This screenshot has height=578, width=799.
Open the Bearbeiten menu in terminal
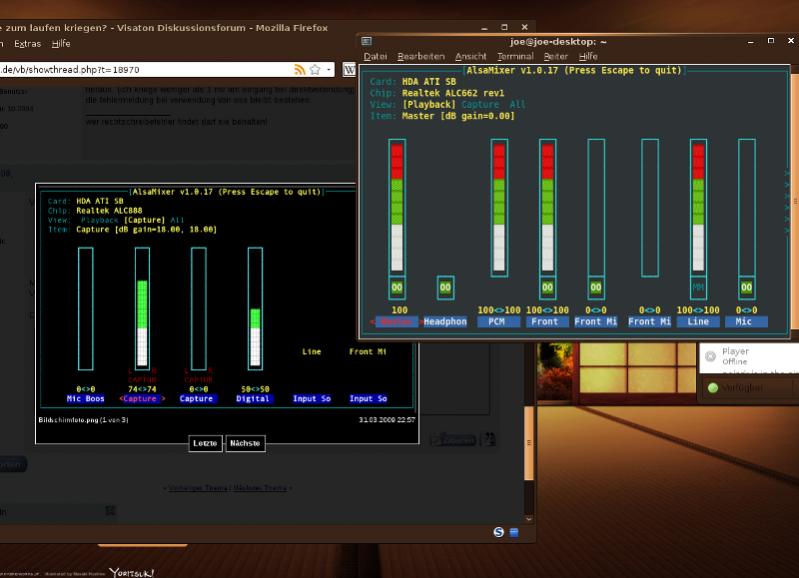pos(421,56)
